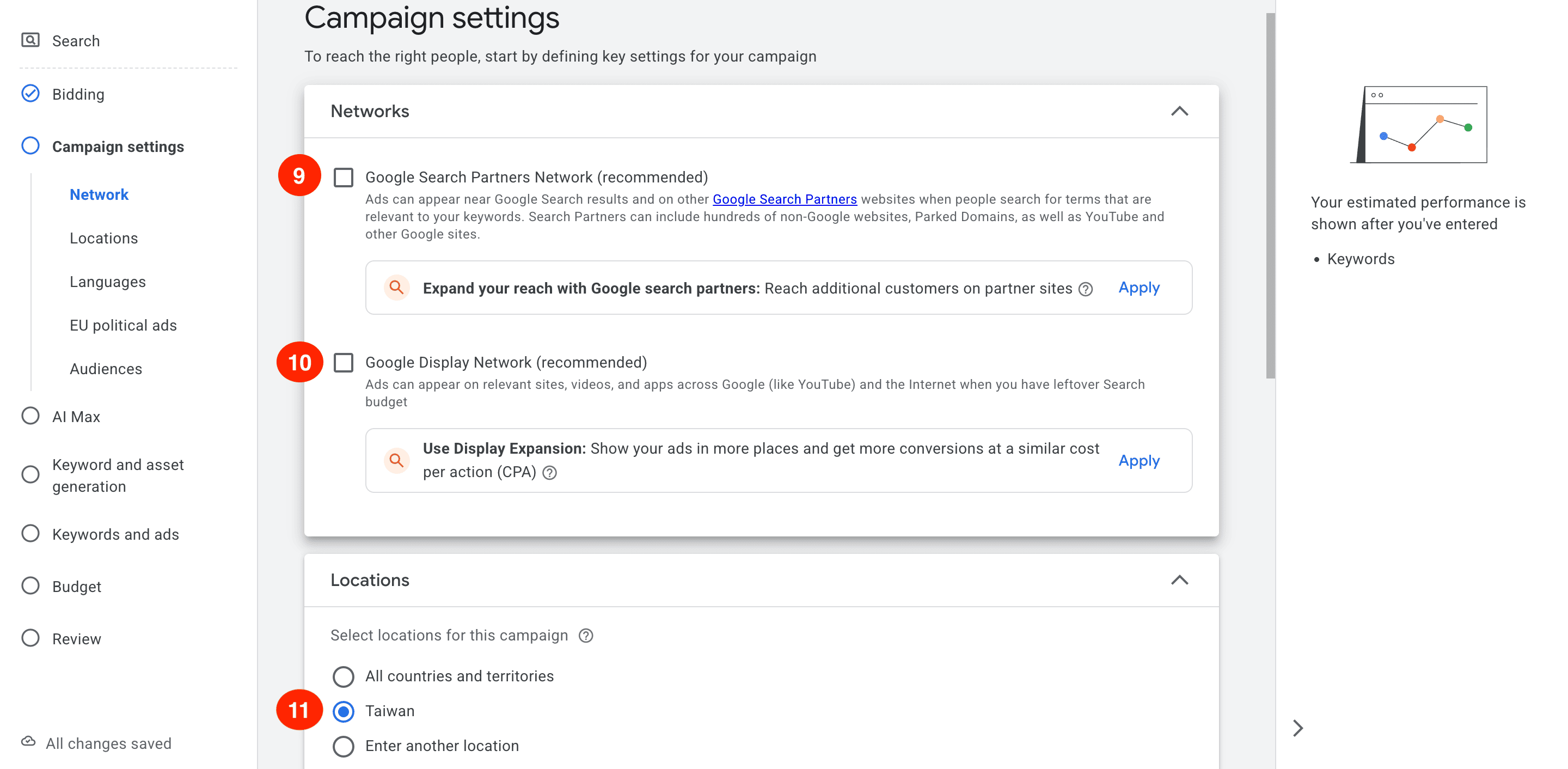
Task: Open help icon beside partner sites text
Action: tap(1086, 289)
